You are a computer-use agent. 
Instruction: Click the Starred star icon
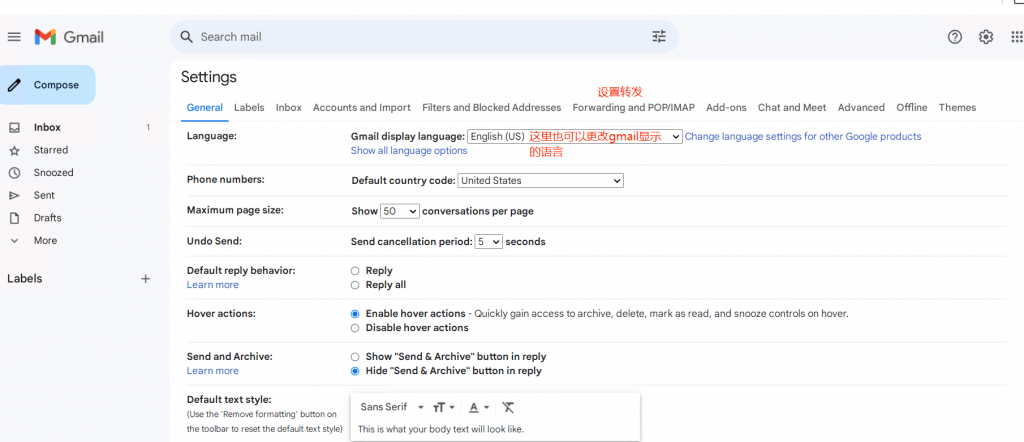[x=14, y=150]
